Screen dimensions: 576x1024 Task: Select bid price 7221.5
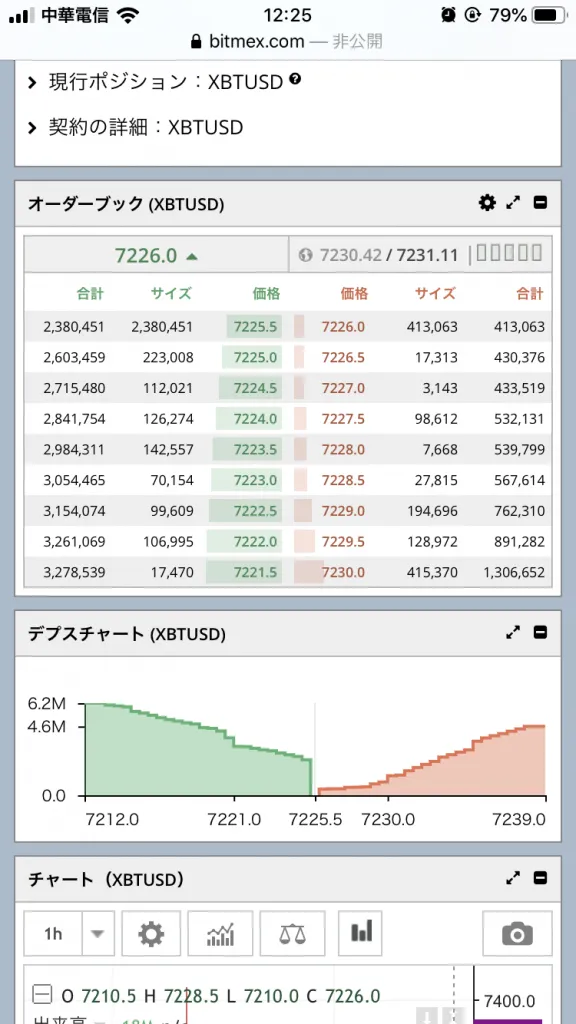pyautogui.click(x=255, y=572)
